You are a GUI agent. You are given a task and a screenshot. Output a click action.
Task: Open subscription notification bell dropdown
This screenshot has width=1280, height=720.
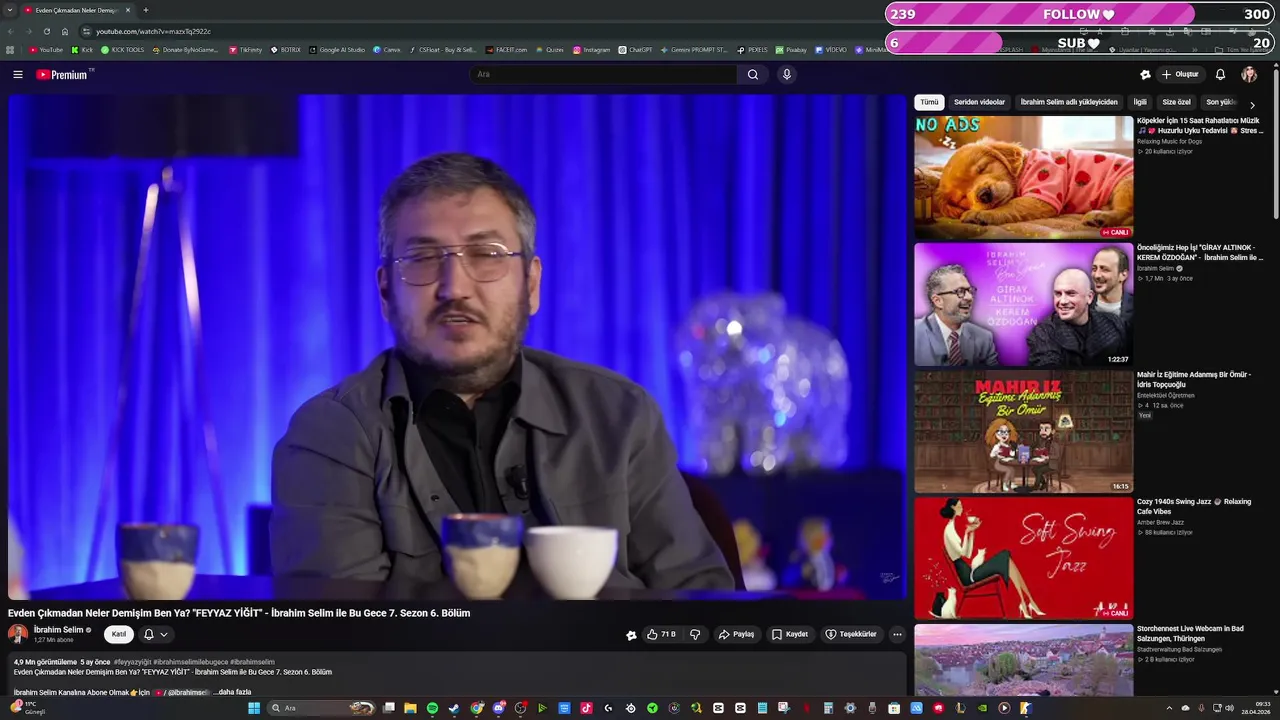click(156, 634)
